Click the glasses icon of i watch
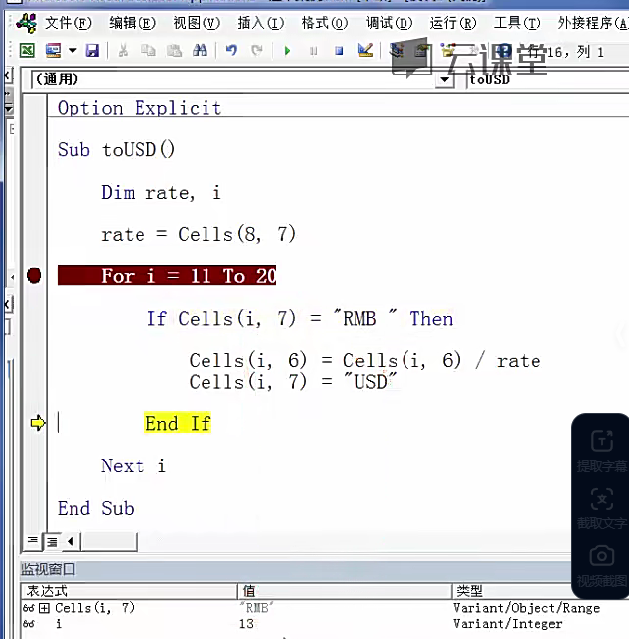 [x=29, y=624]
